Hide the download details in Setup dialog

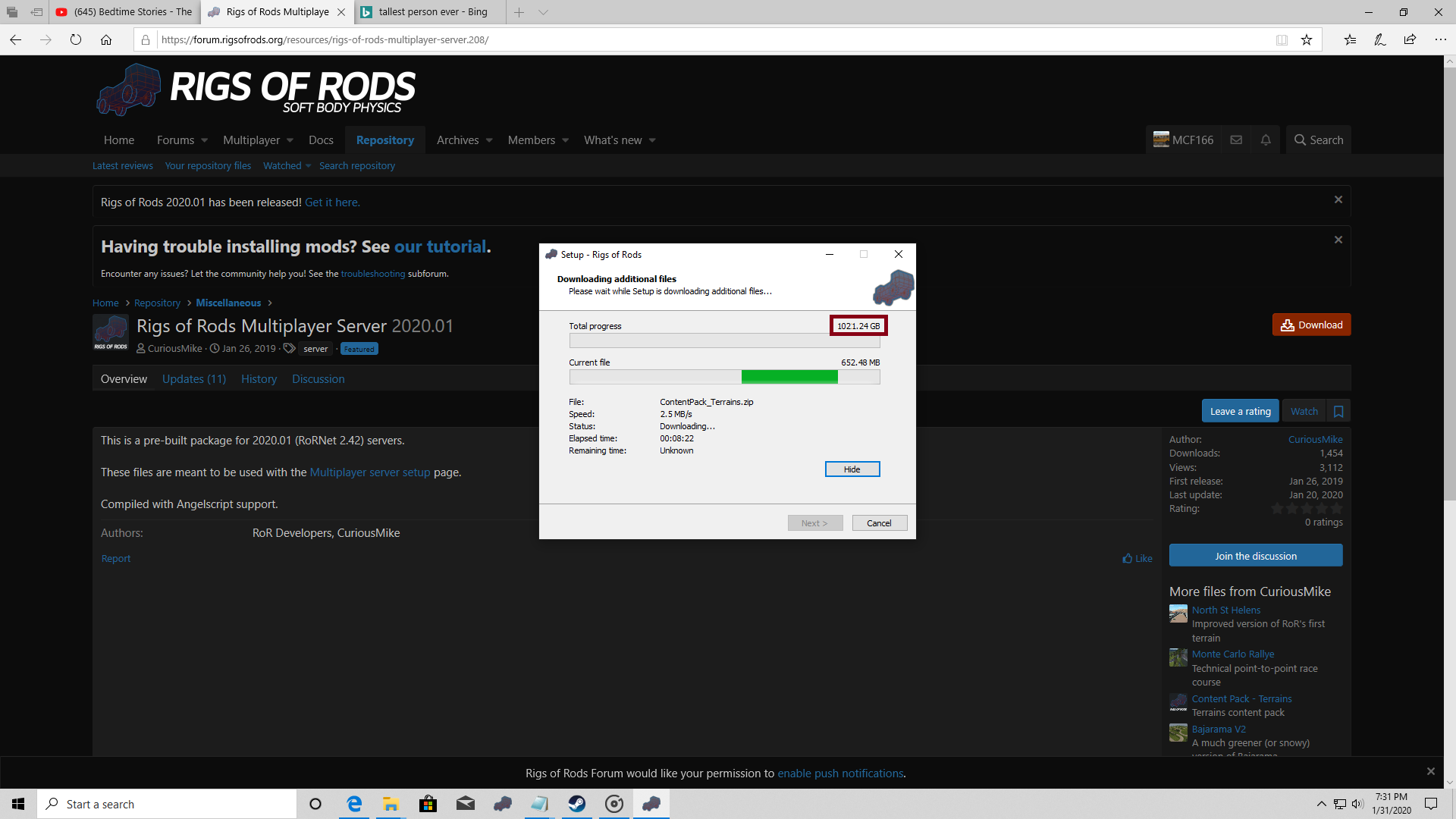852,469
